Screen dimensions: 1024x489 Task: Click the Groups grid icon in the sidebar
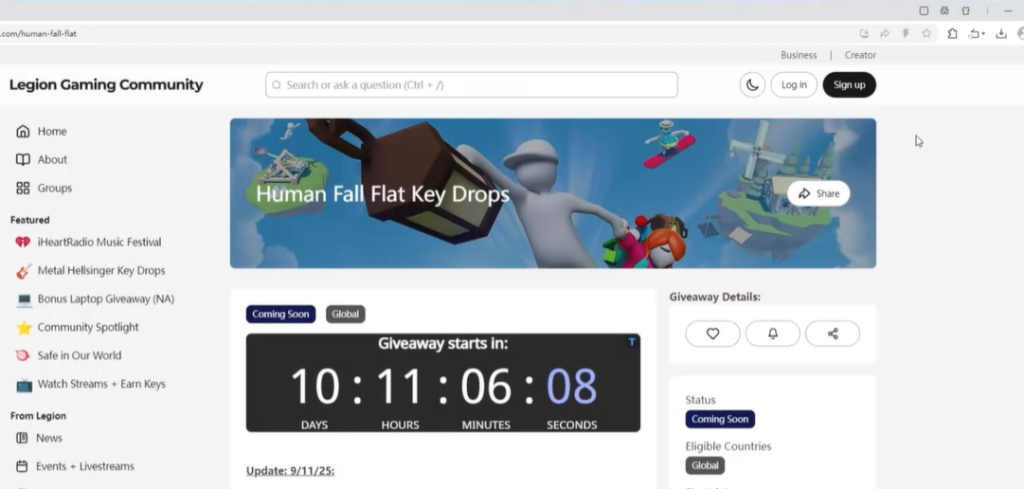pyautogui.click(x=23, y=188)
